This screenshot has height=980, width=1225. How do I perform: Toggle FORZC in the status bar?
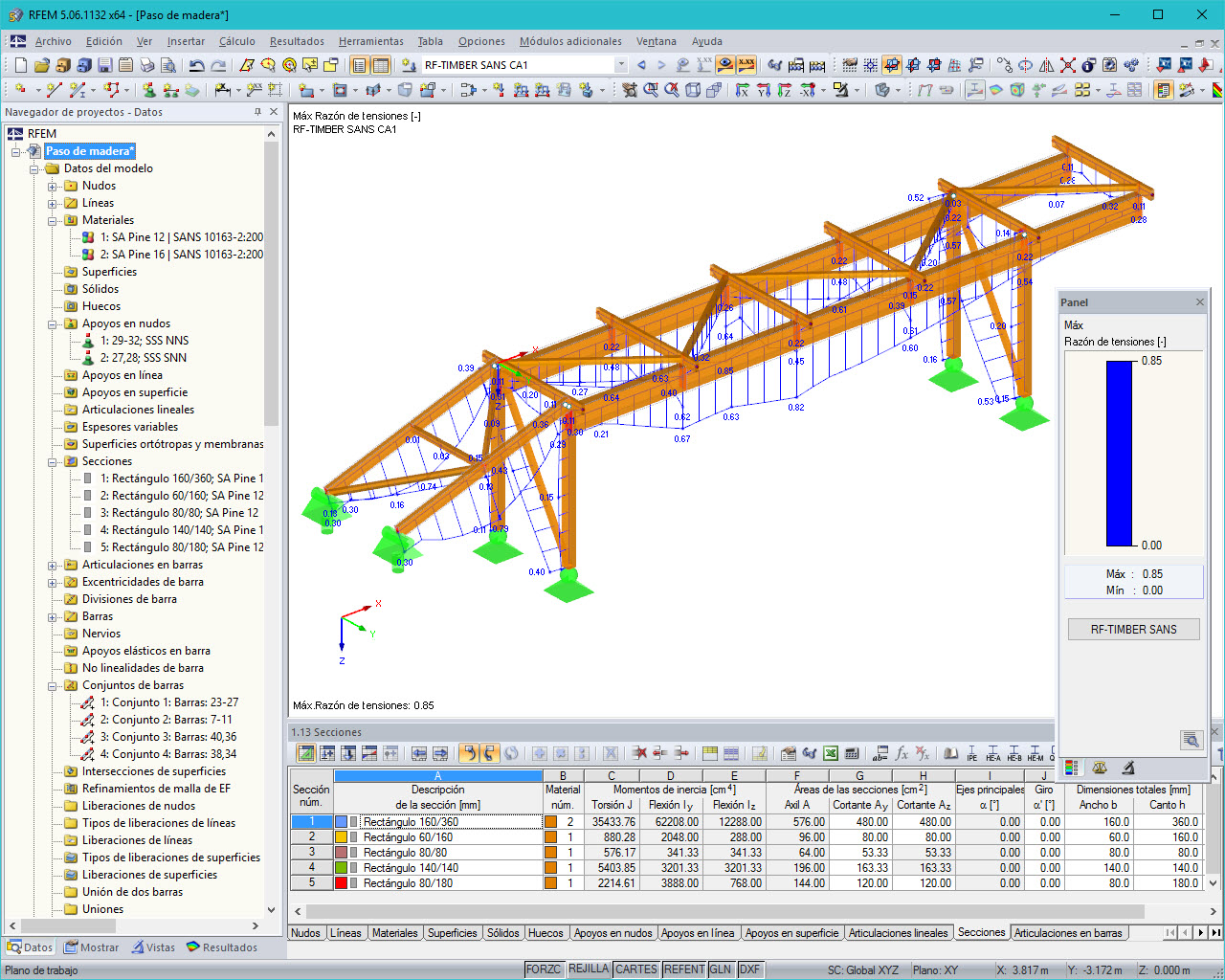click(544, 969)
